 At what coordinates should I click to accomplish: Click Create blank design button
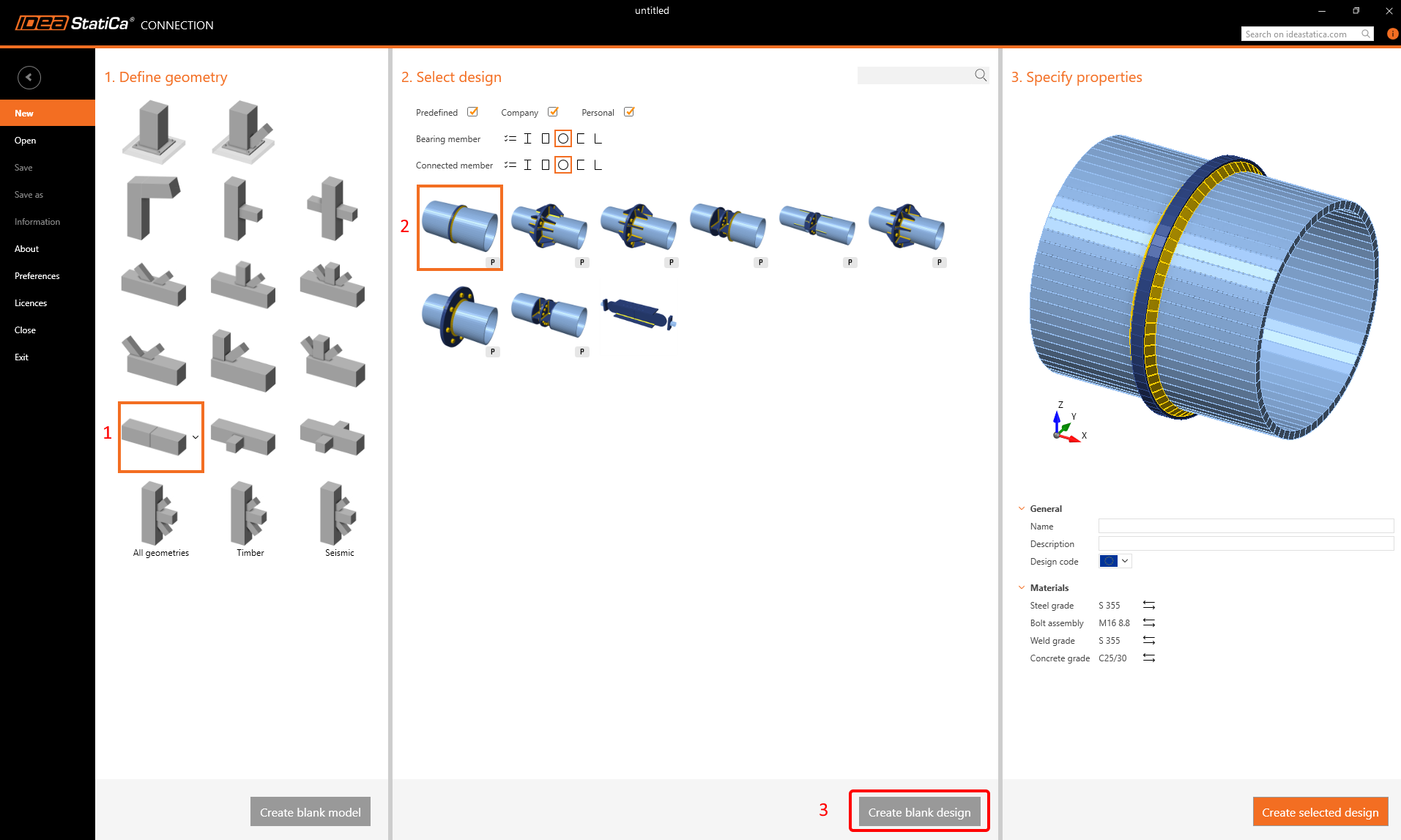click(x=919, y=811)
